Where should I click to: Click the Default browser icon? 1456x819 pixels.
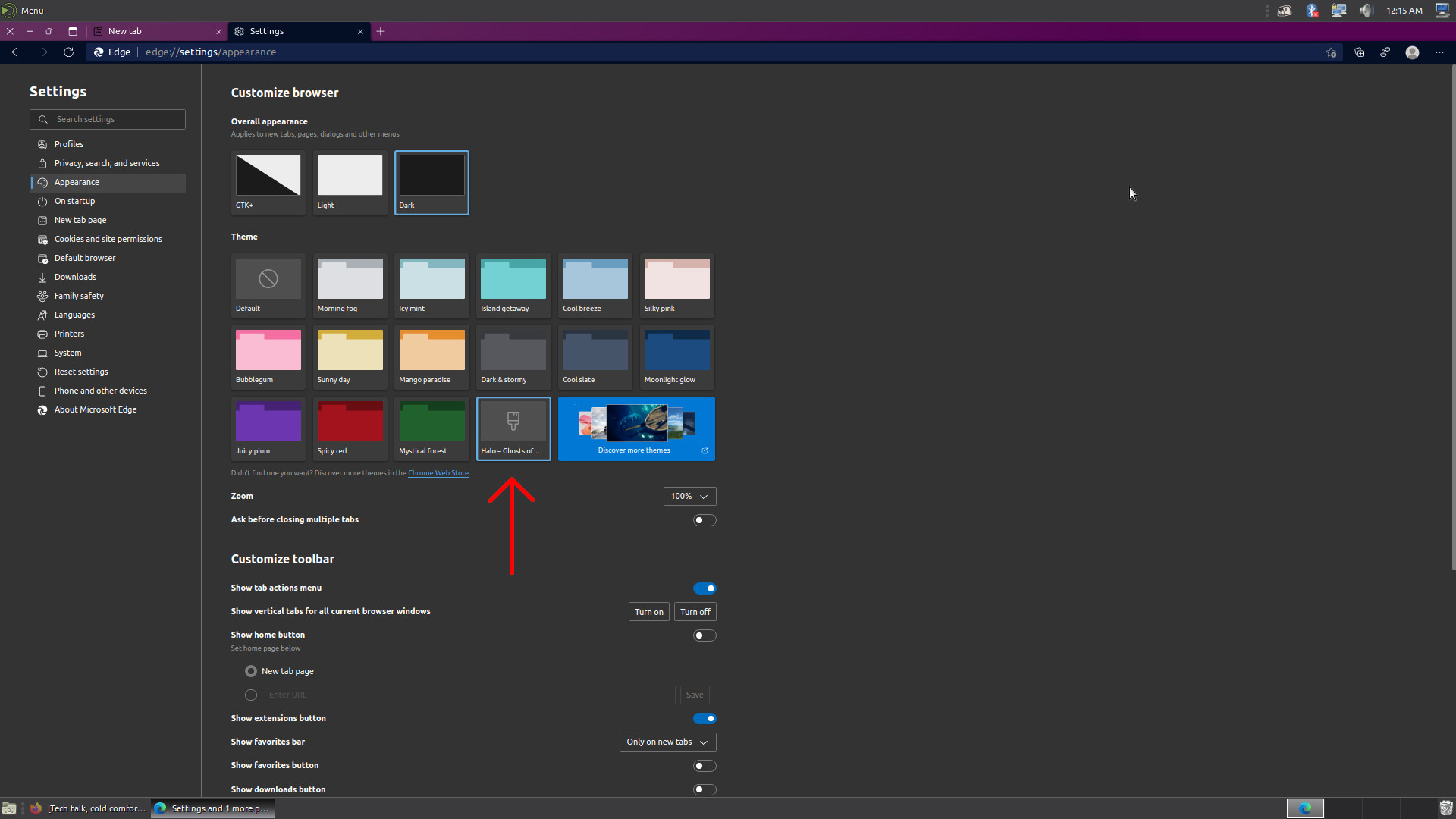(42, 258)
